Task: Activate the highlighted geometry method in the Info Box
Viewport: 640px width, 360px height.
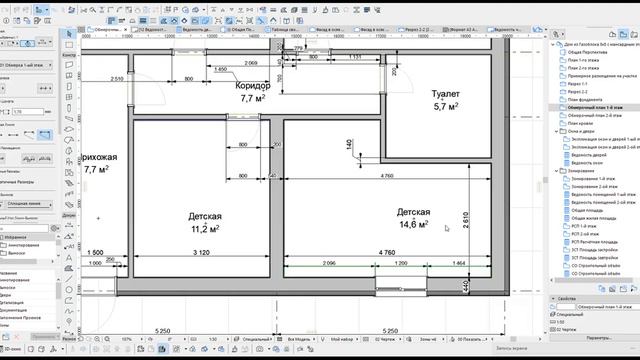Action: click(x=27, y=43)
